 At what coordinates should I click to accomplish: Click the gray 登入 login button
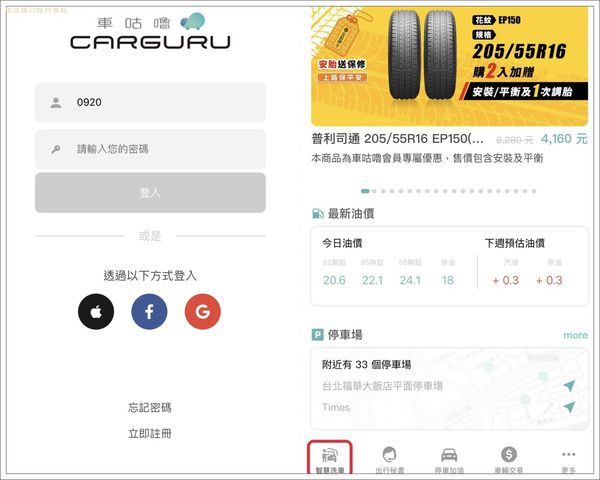pos(150,193)
